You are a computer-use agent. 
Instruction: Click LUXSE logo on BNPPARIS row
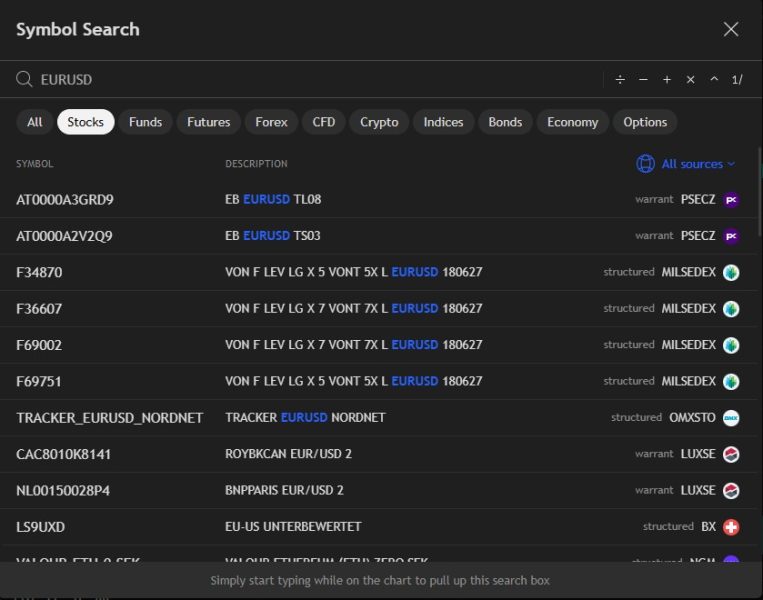point(731,491)
